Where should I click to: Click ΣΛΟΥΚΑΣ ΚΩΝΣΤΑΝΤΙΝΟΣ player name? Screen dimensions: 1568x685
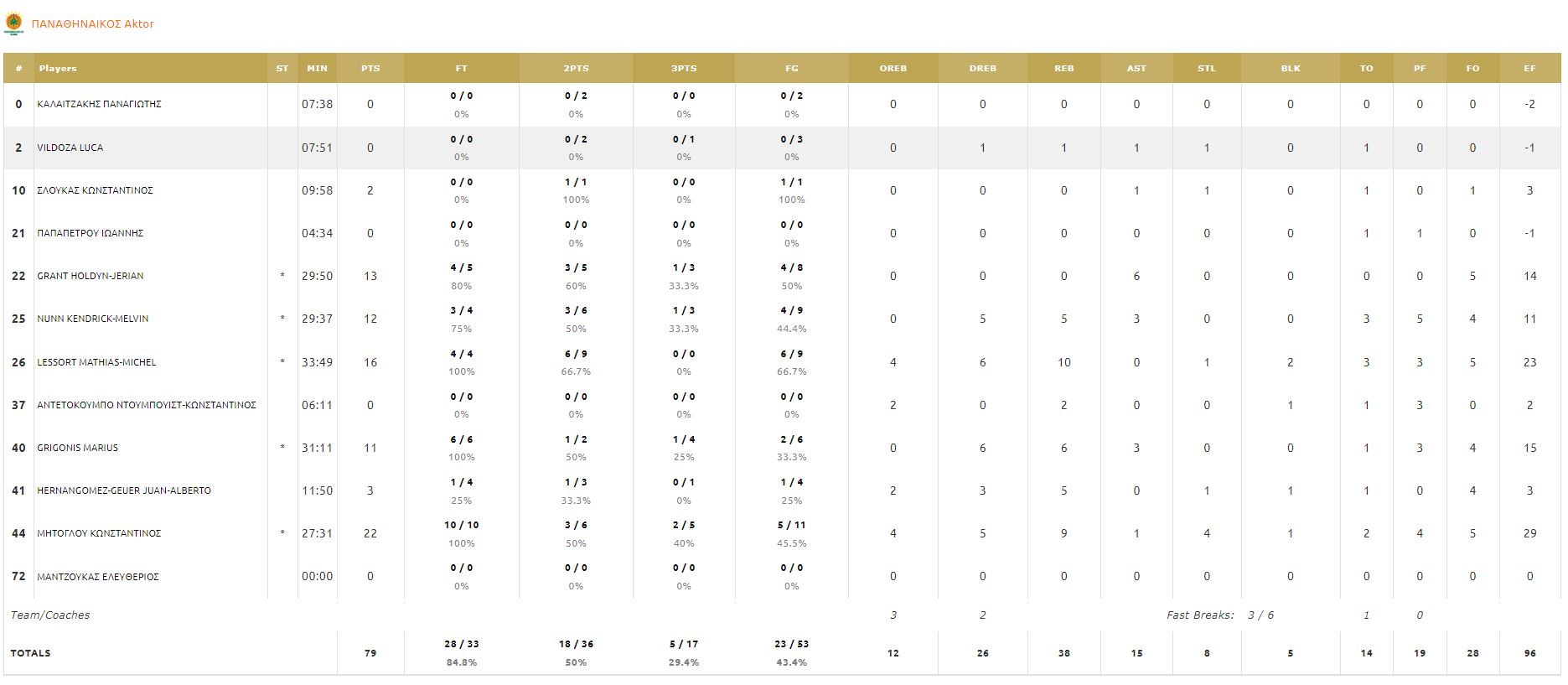[x=95, y=190]
